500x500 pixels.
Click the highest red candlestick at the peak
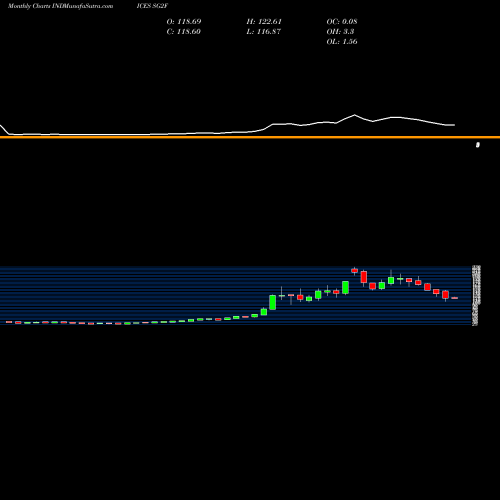coord(355,270)
